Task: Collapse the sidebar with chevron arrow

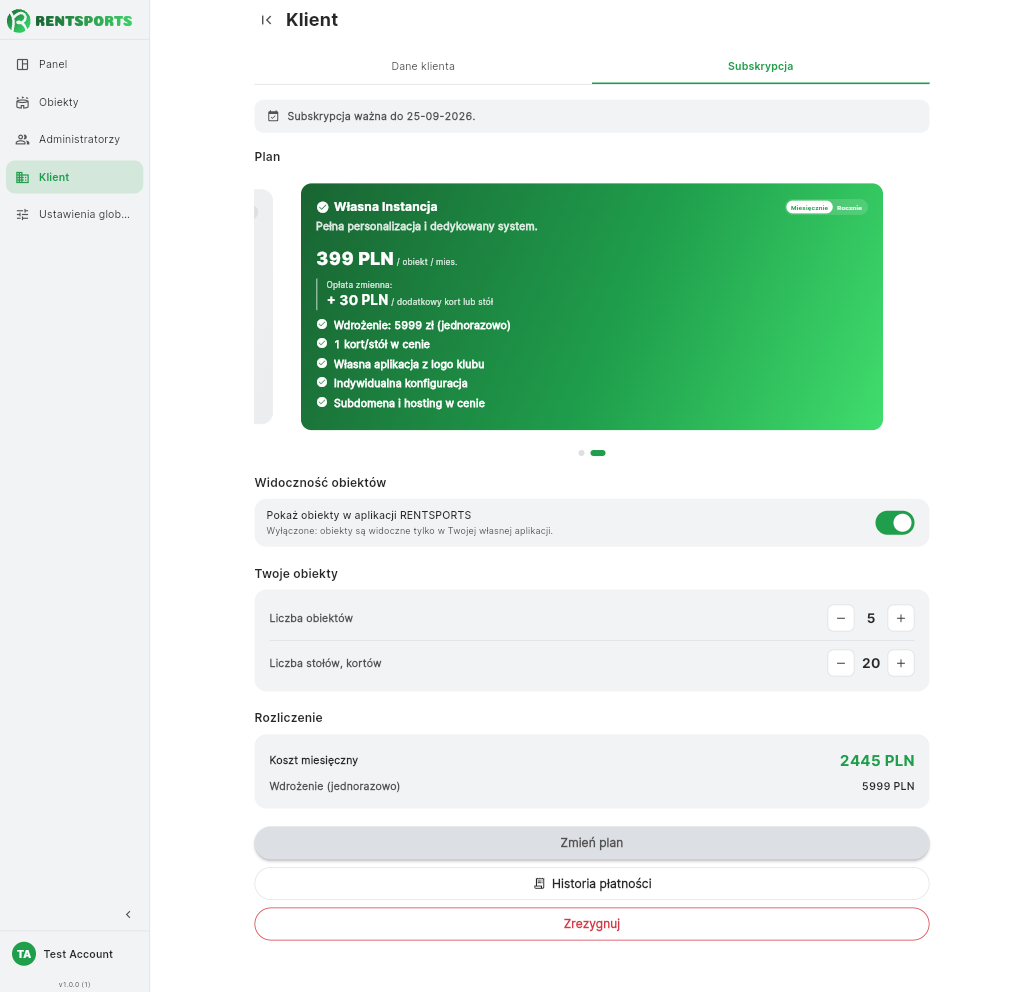Action: [x=128, y=914]
